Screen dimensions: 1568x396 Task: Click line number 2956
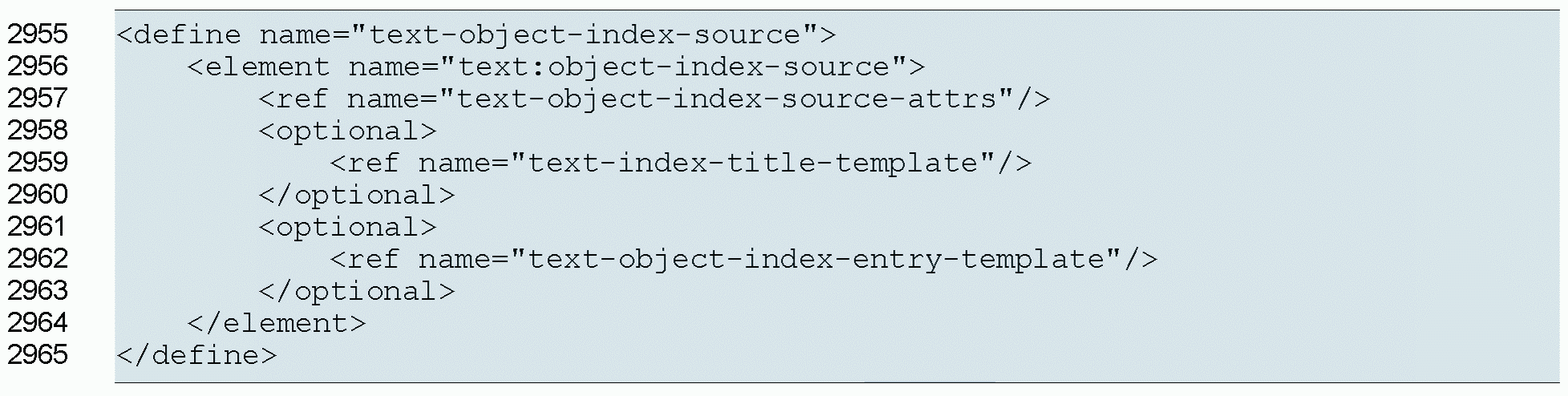38,67
